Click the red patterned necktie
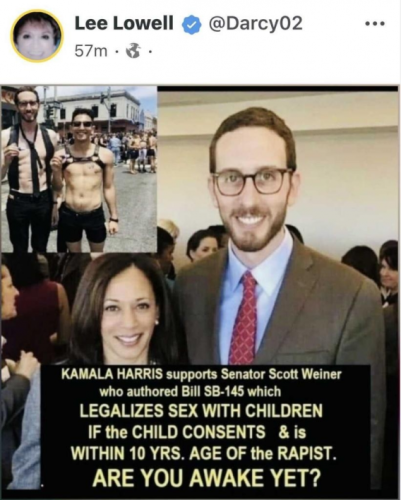This screenshot has width=401, height=500. pyautogui.click(x=244, y=318)
